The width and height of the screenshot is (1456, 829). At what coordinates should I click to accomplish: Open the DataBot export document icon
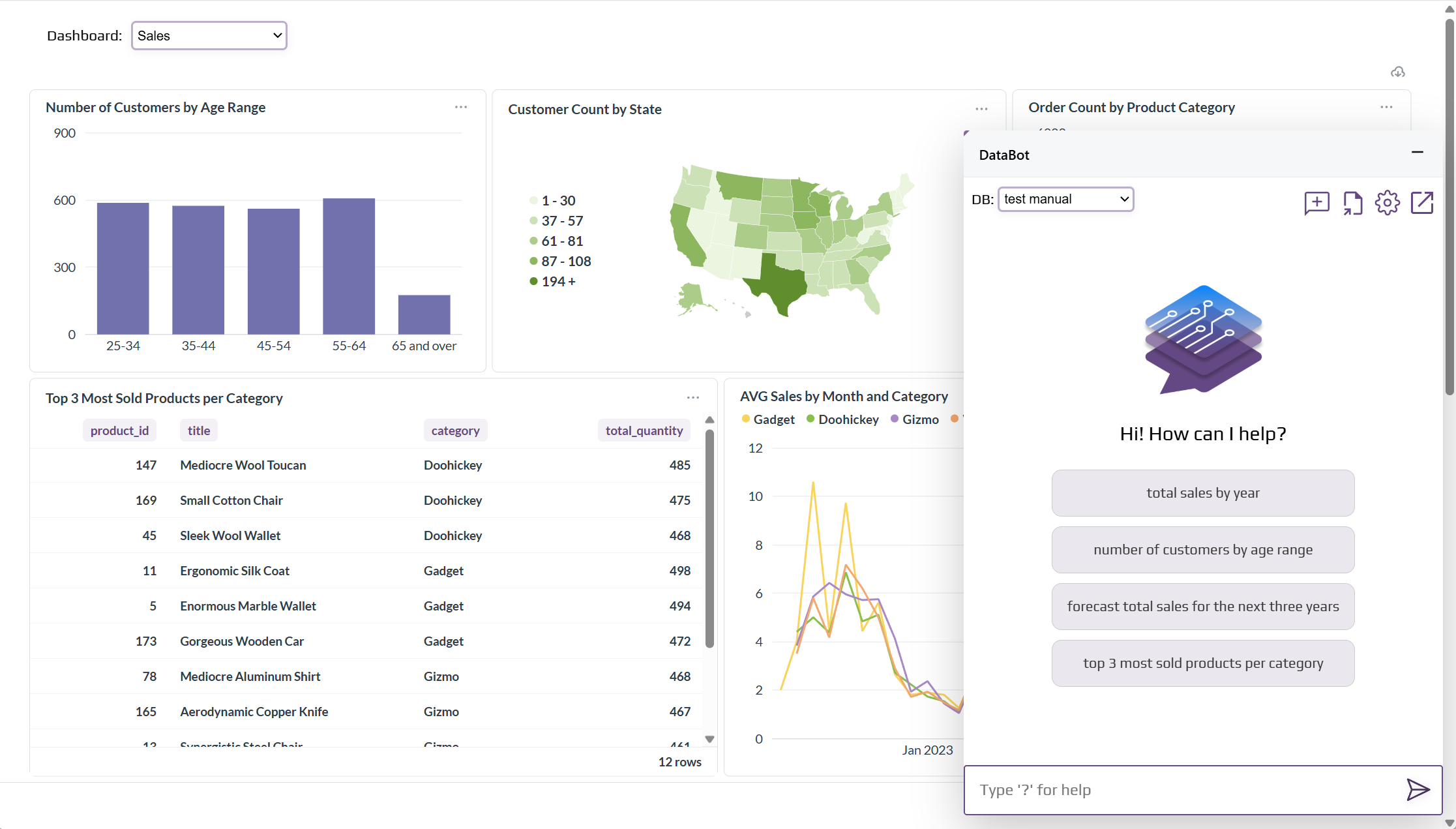1352,203
